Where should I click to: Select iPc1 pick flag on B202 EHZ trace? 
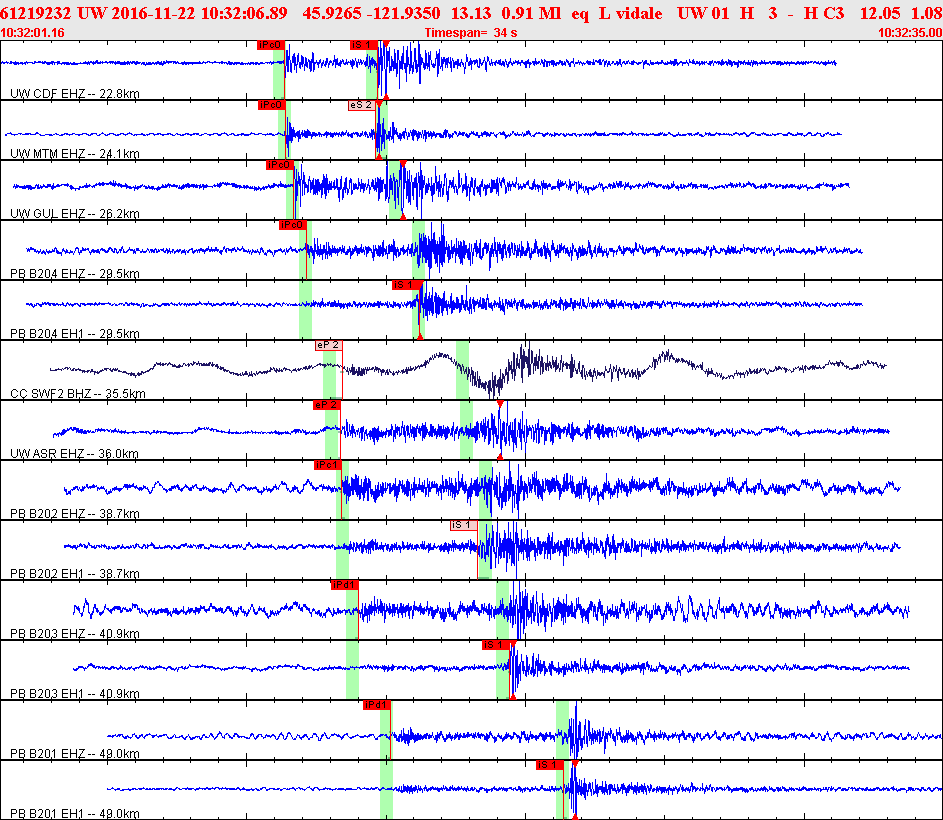coord(328,465)
